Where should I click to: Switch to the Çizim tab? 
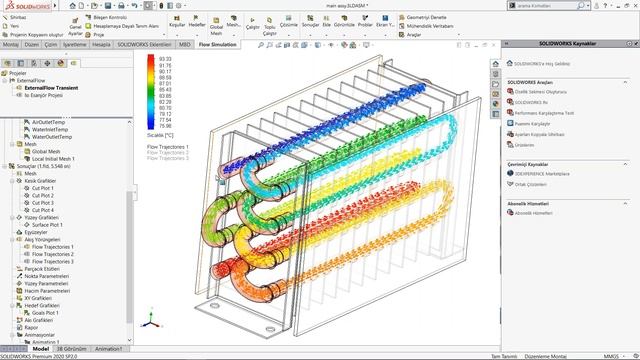[x=51, y=44]
